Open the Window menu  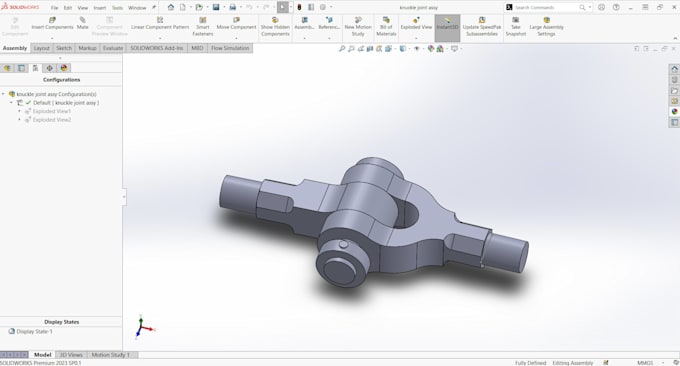point(137,8)
